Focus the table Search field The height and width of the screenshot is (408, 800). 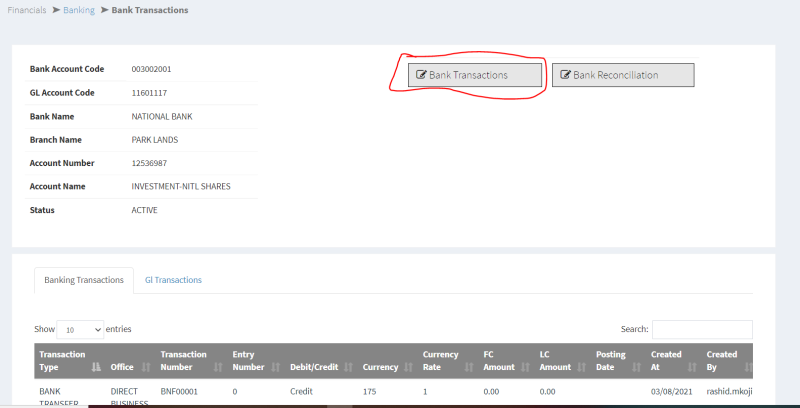pyautogui.click(x=702, y=329)
